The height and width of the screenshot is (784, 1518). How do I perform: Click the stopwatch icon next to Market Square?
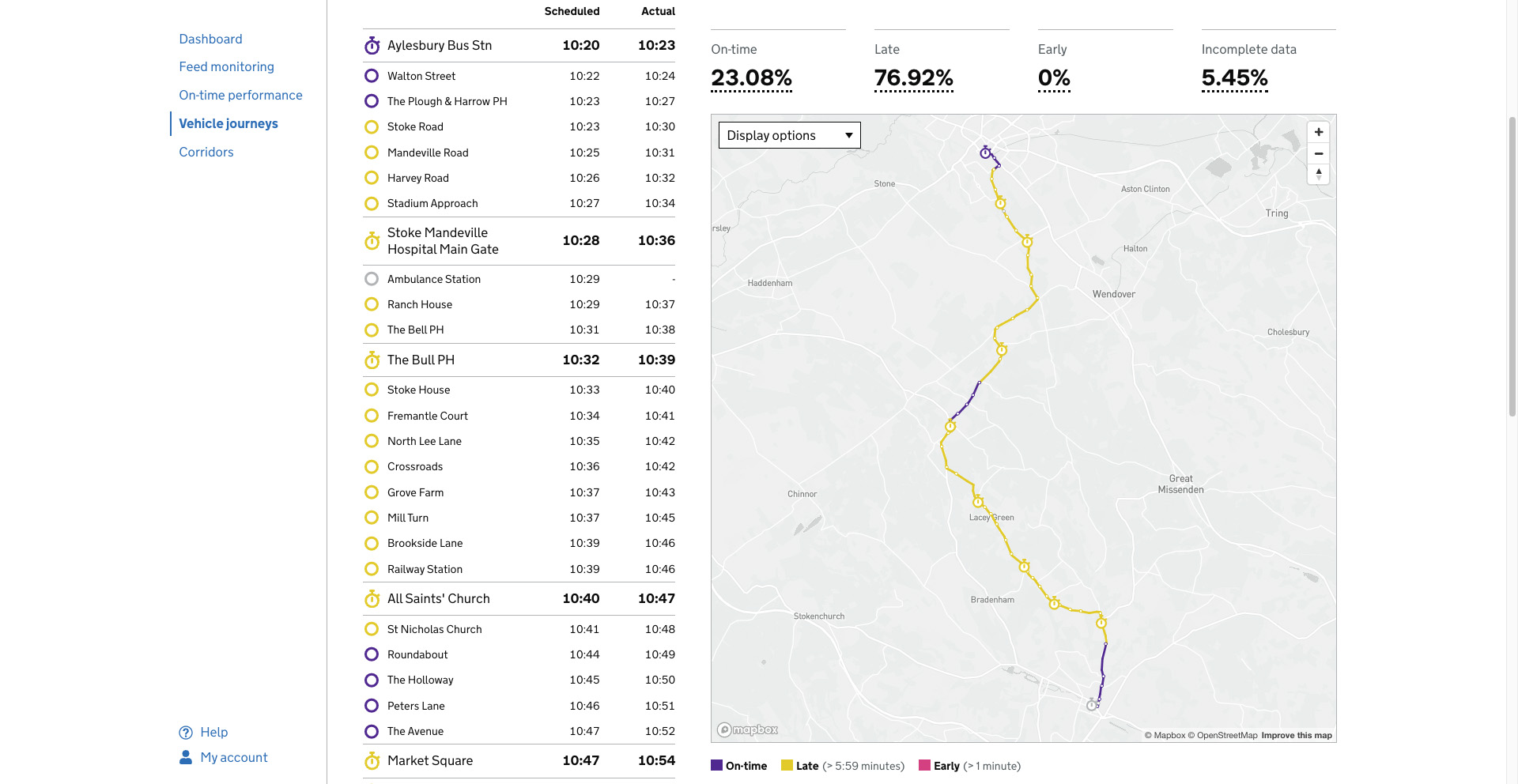click(372, 760)
